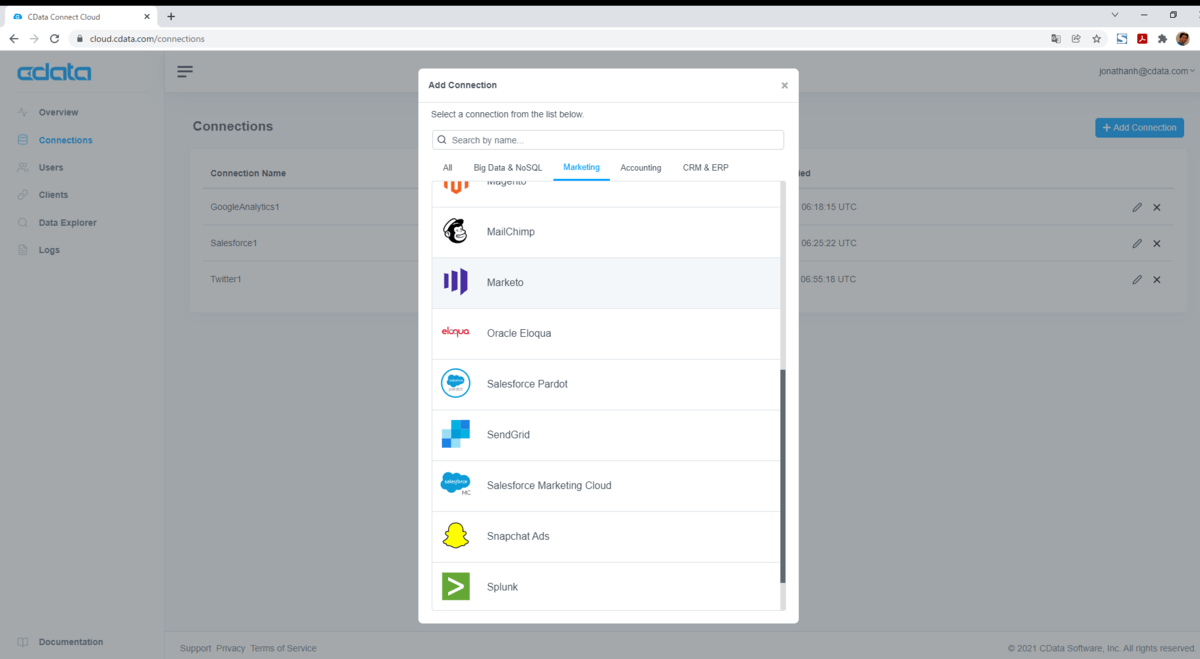Edit the GoogleAnalytics1 connection with the pencil icon

1137,208
